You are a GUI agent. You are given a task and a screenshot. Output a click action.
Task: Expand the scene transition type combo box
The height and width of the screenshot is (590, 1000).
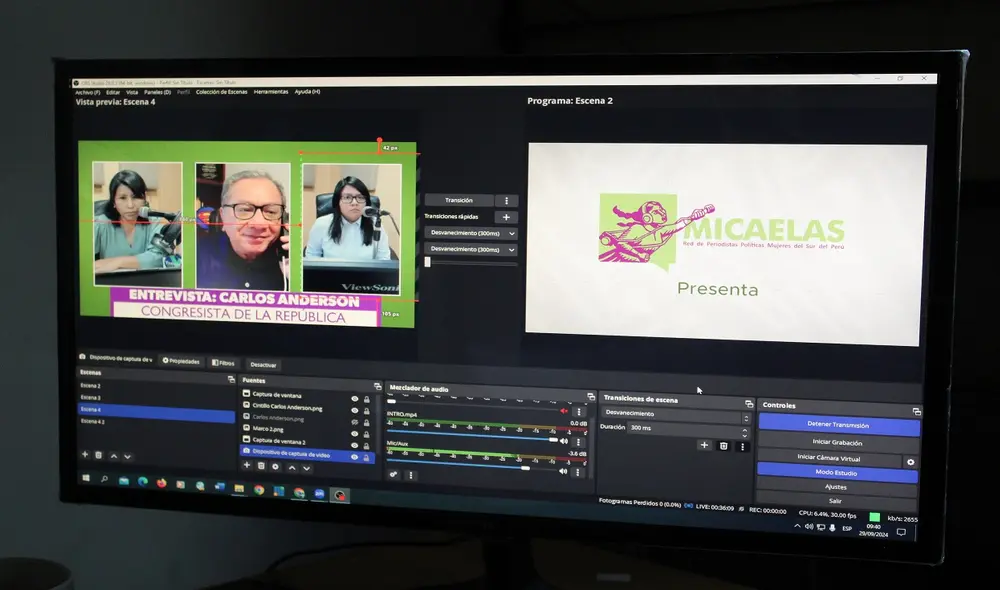[674, 413]
